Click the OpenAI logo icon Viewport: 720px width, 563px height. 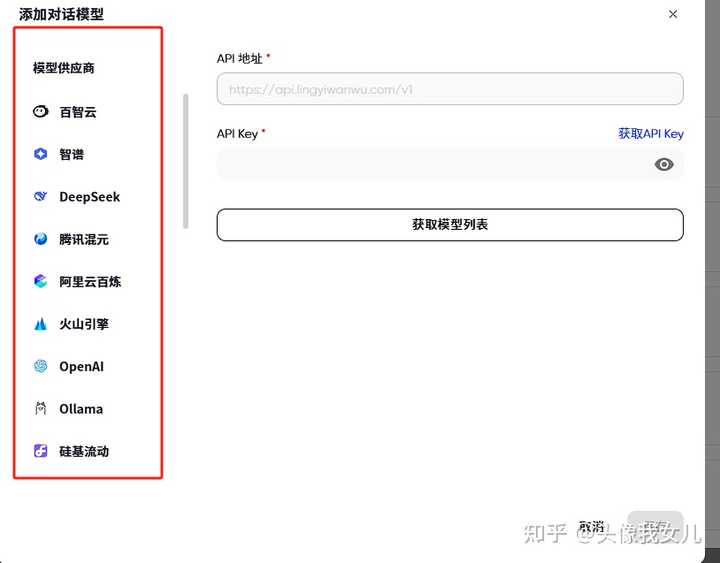(x=41, y=366)
